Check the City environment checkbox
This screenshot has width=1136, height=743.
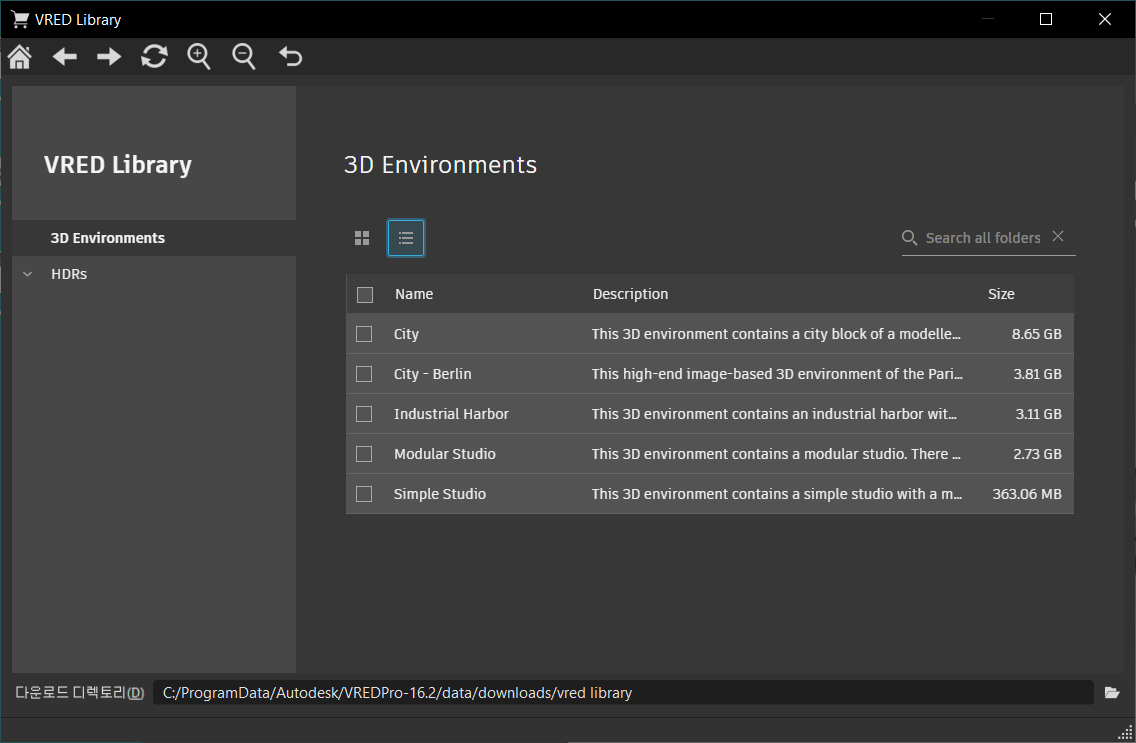click(x=364, y=334)
